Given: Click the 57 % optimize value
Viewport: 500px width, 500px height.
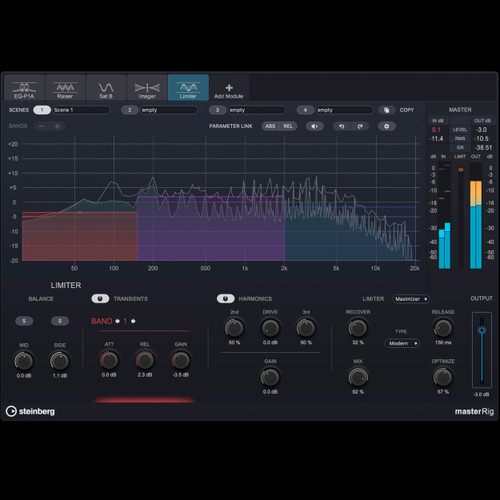Looking at the screenshot, I should click(443, 392).
